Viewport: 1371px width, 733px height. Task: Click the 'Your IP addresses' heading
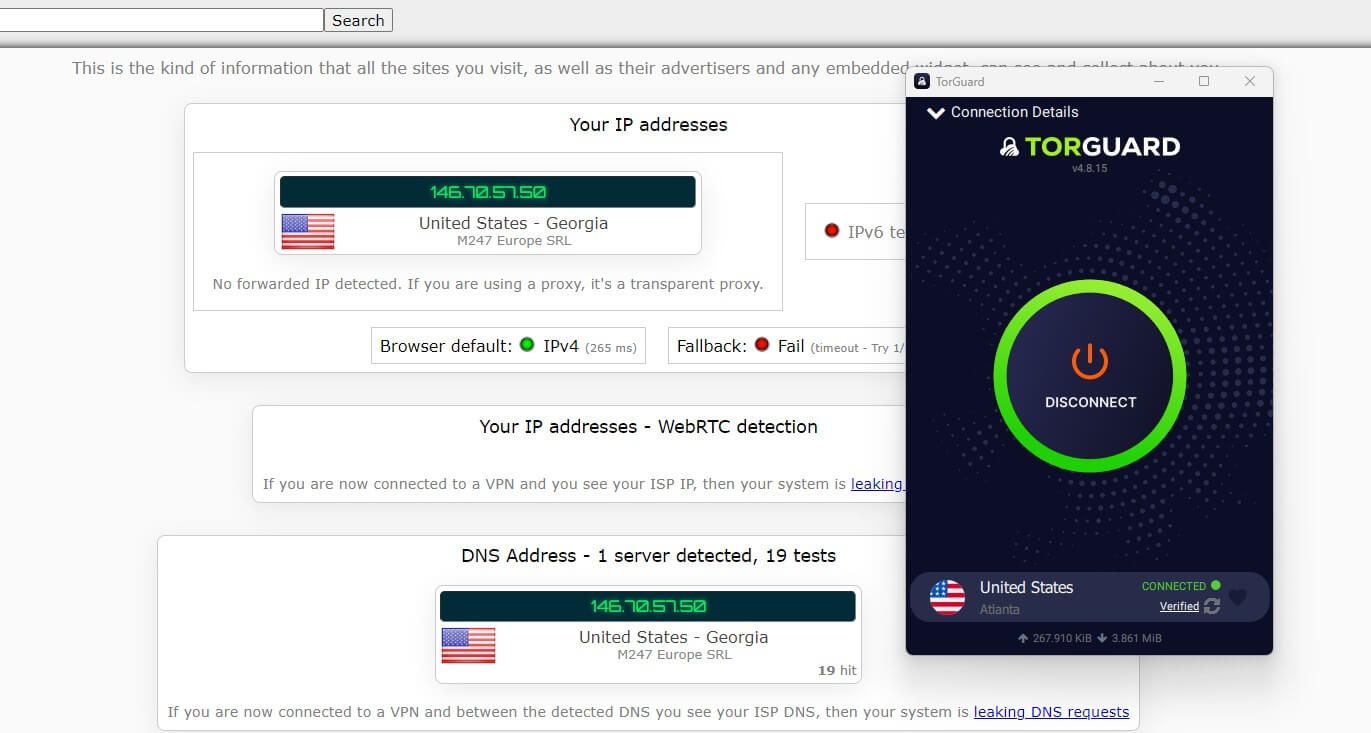coord(648,125)
